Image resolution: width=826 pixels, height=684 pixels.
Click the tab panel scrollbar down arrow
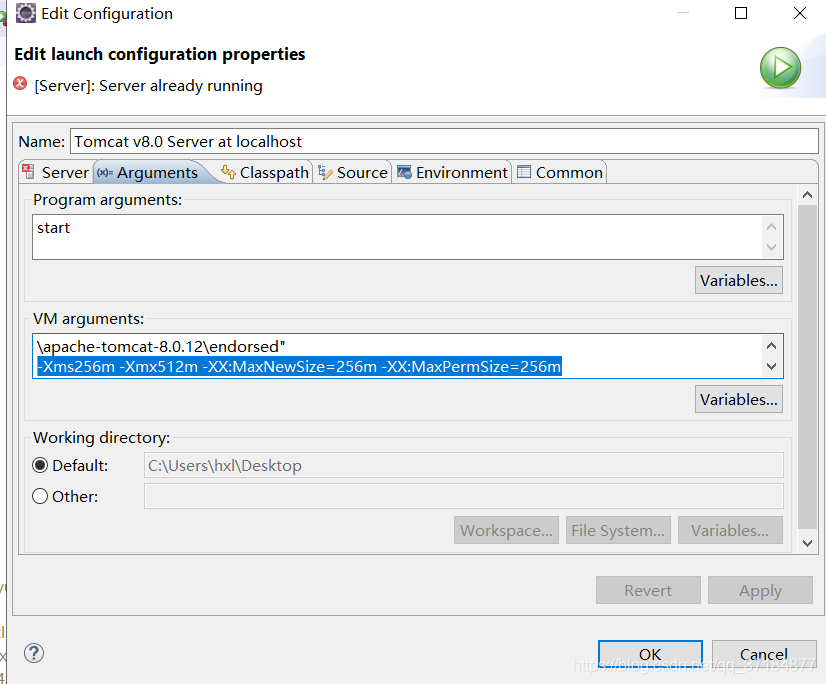click(807, 543)
